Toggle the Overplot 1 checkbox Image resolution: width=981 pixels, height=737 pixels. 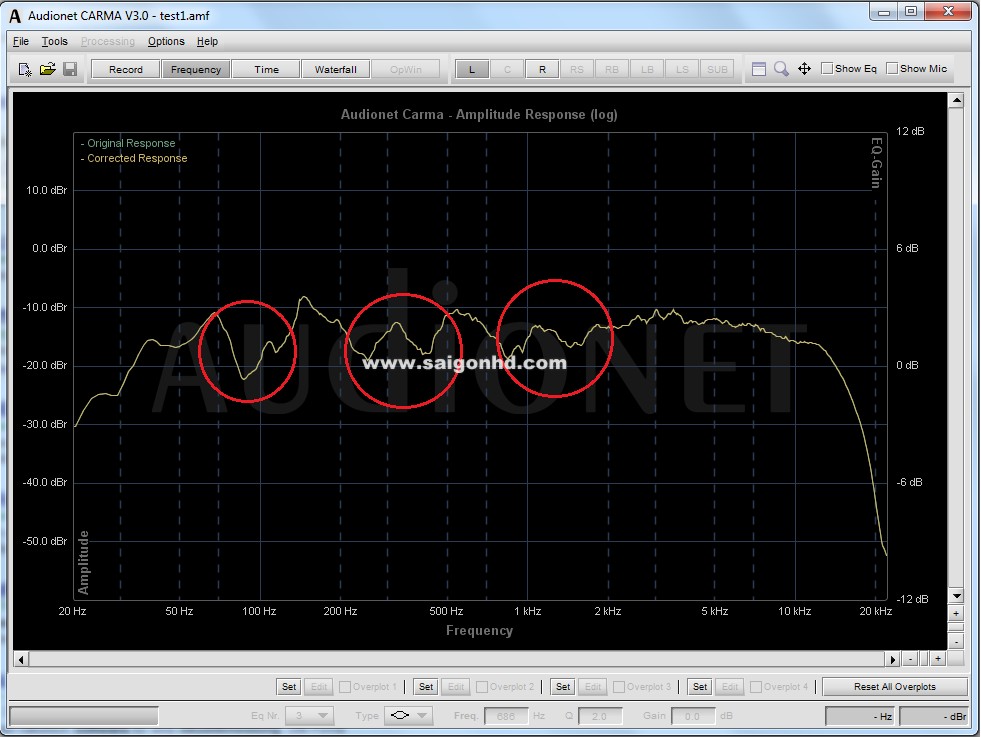click(x=345, y=687)
